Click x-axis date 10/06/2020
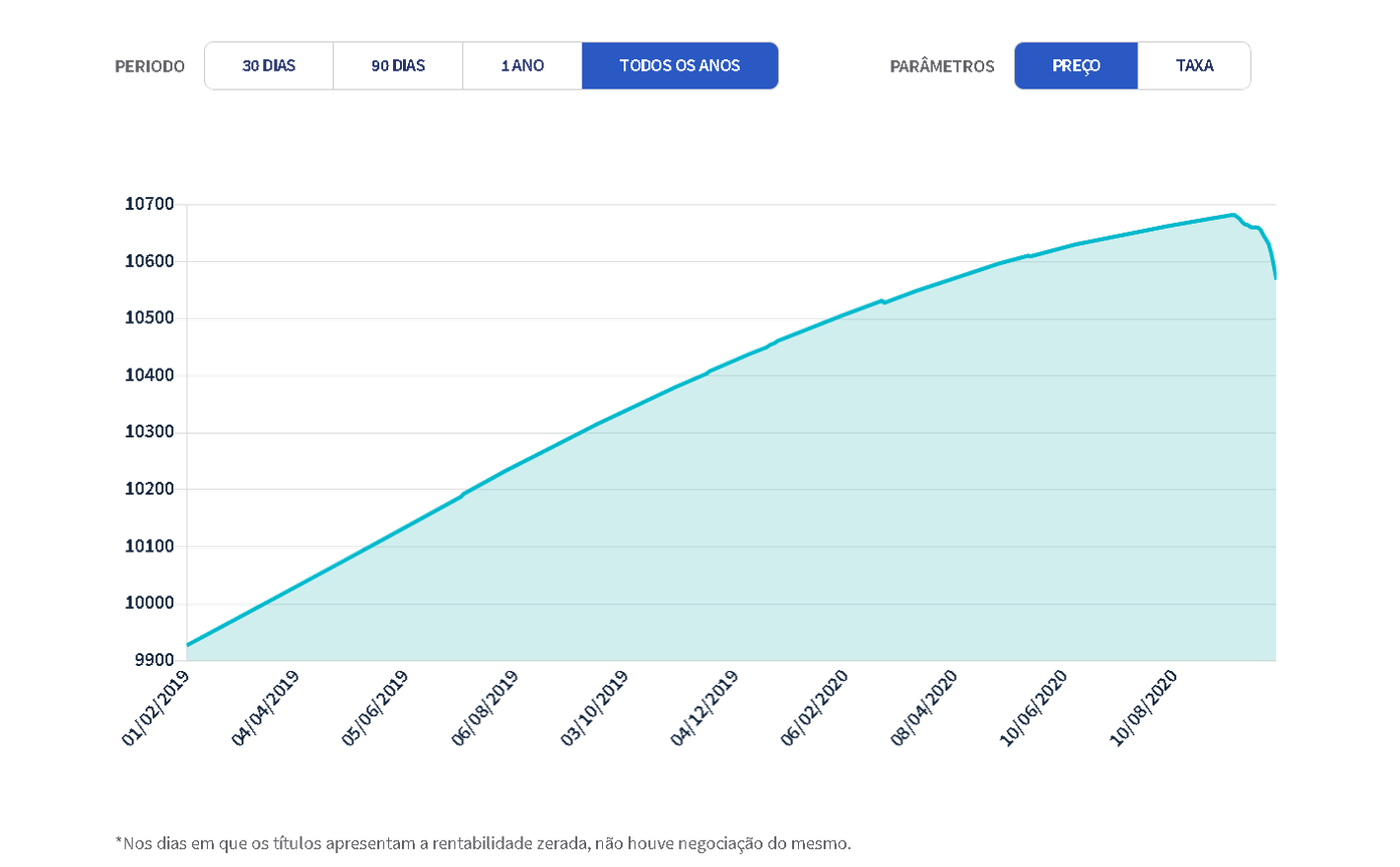 (1033, 708)
